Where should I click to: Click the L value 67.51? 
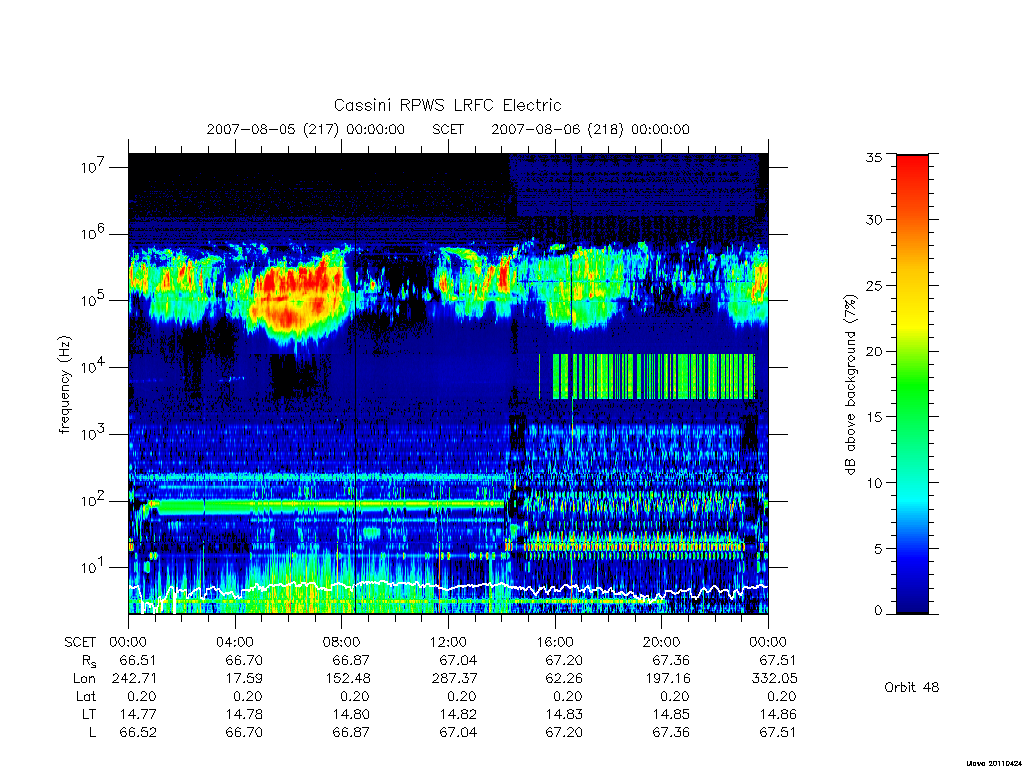coord(777,732)
